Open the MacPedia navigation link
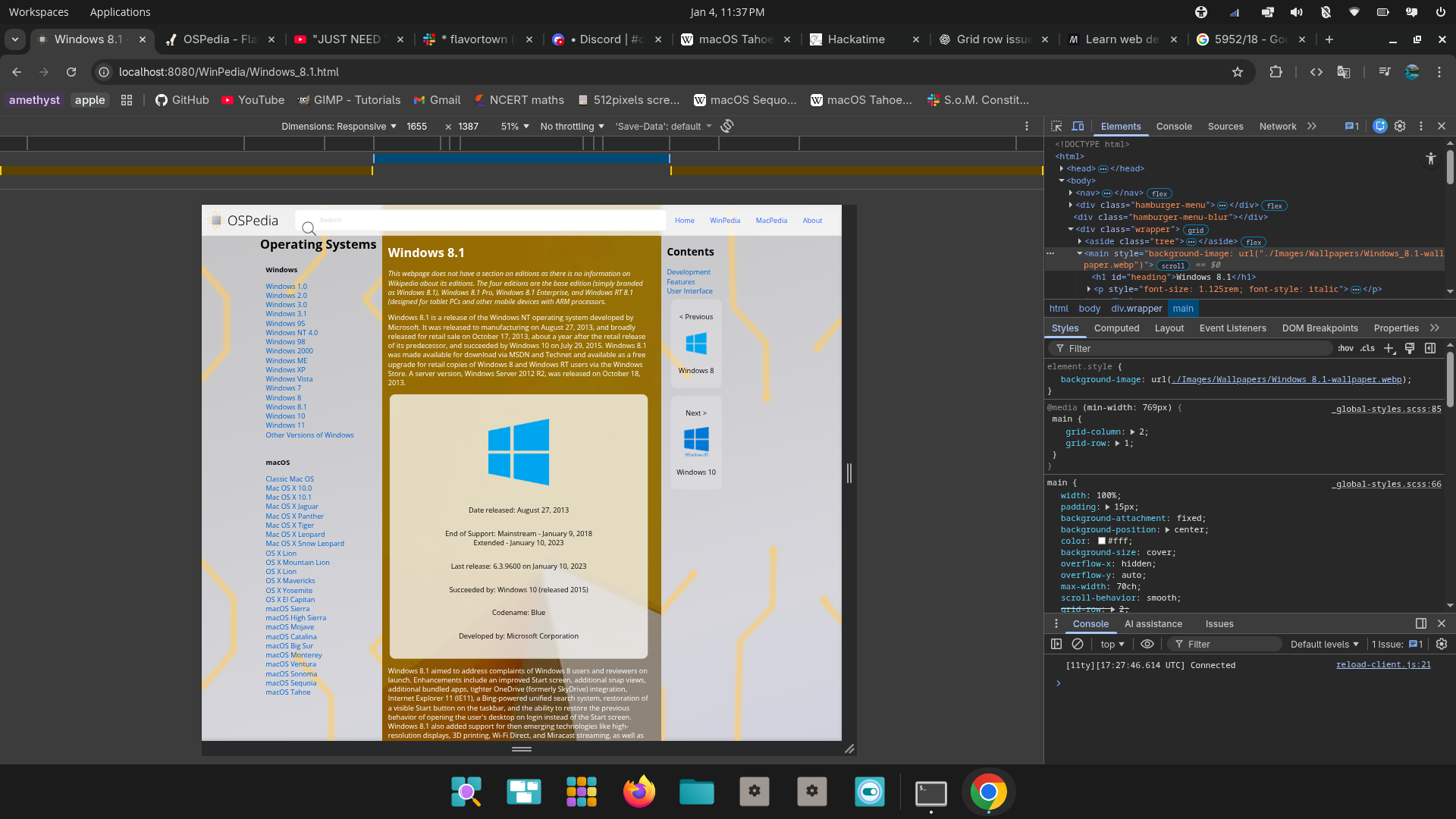Viewport: 1456px width, 819px height. 771,220
